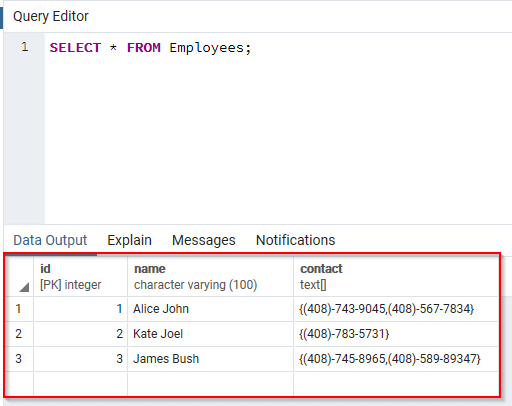512x406 pixels.
Task: Switch to the Data Output tab
Action: pyautogui.click(x=50, y=240)
